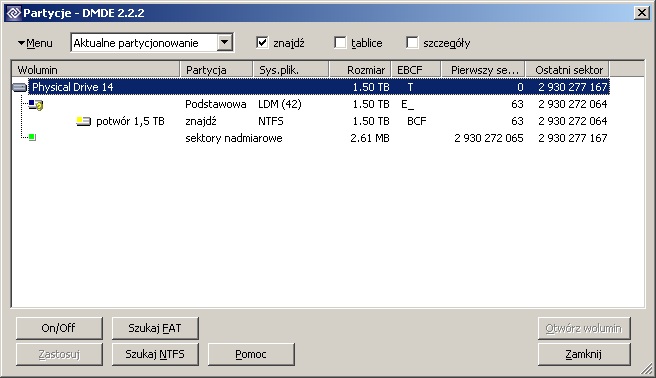
Task: Click the Zastosuj button
Action: coord(59,354)
